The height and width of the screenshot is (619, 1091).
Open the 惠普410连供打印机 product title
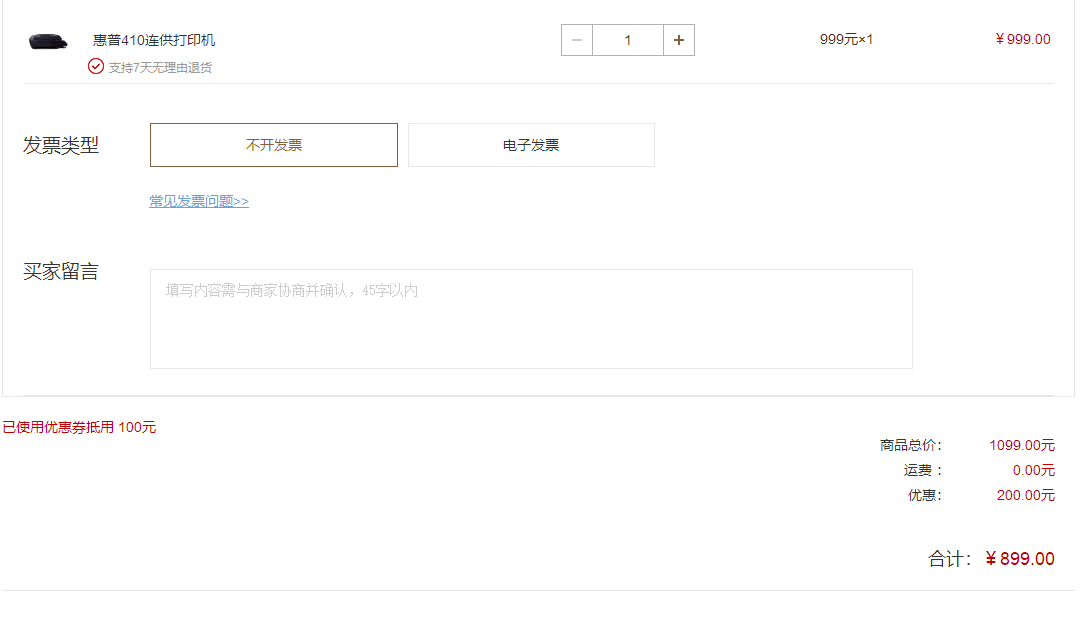pyautogui.click(x=154, y=40)
